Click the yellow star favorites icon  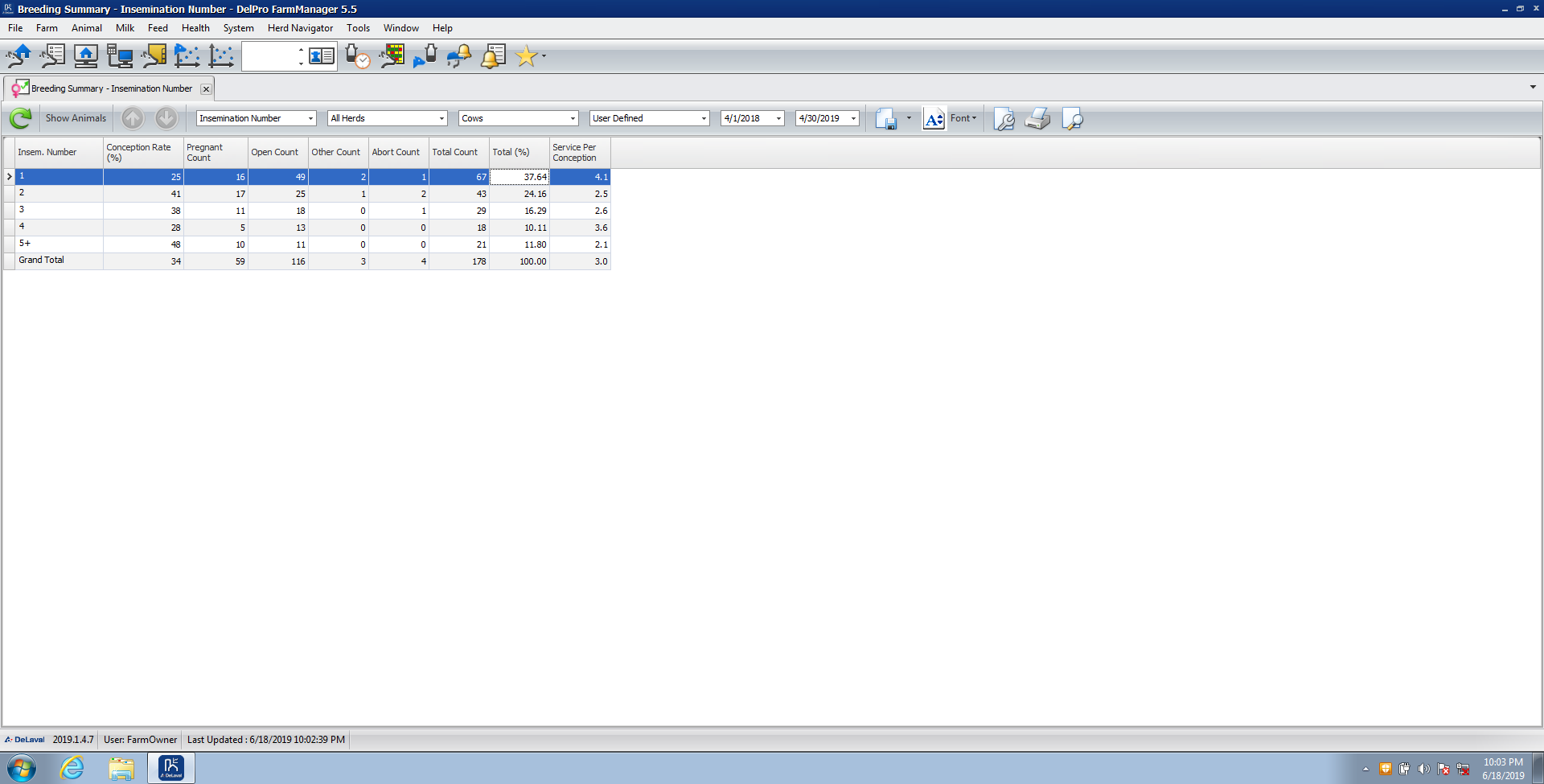tap(526, 56)
